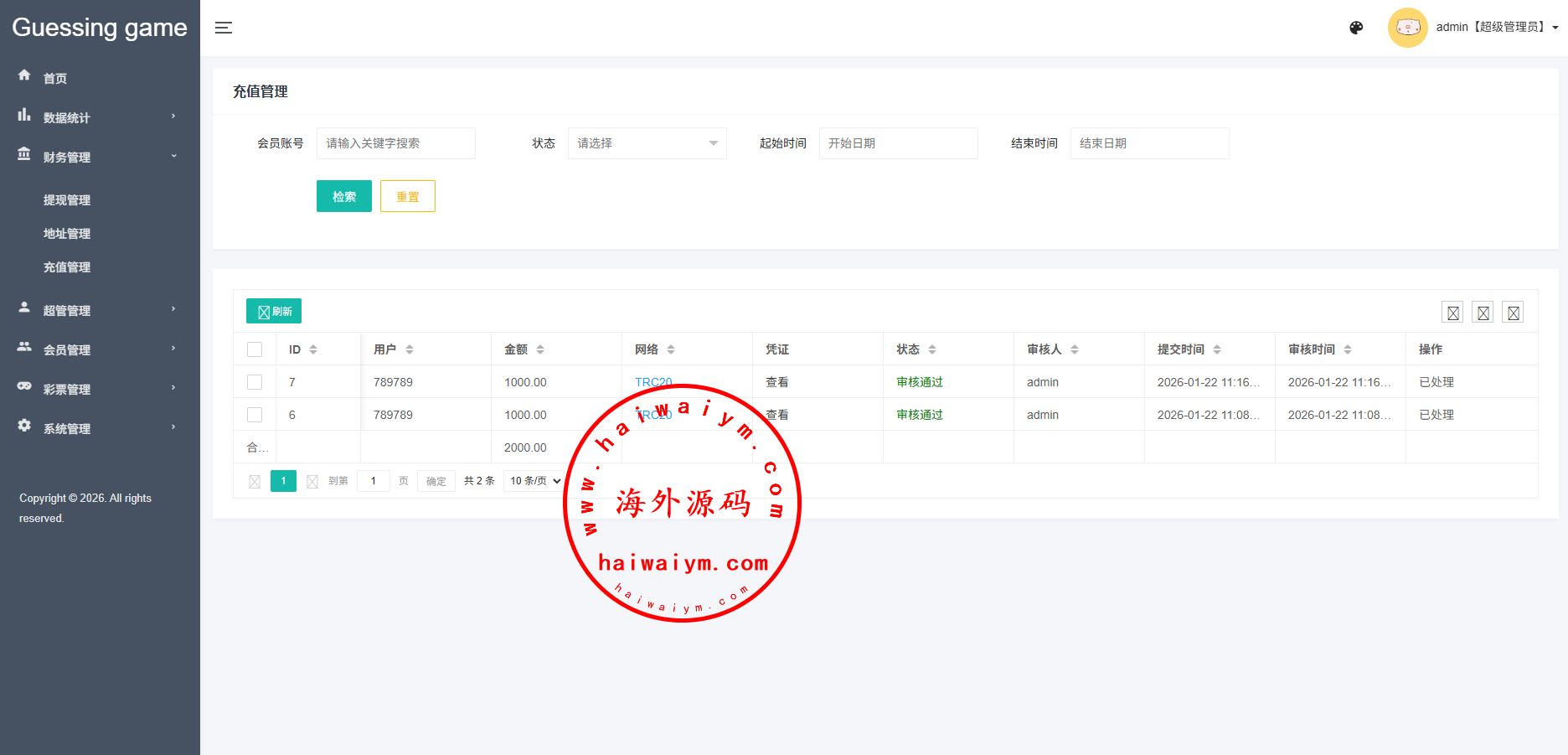
Task: Sort the table by 金额 column arrows
Action: (x=540, y=349)
